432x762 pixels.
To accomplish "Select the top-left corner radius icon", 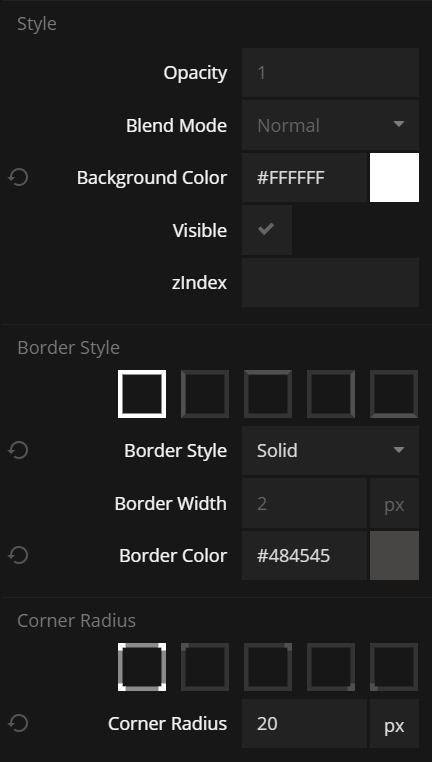I will 205,667.
